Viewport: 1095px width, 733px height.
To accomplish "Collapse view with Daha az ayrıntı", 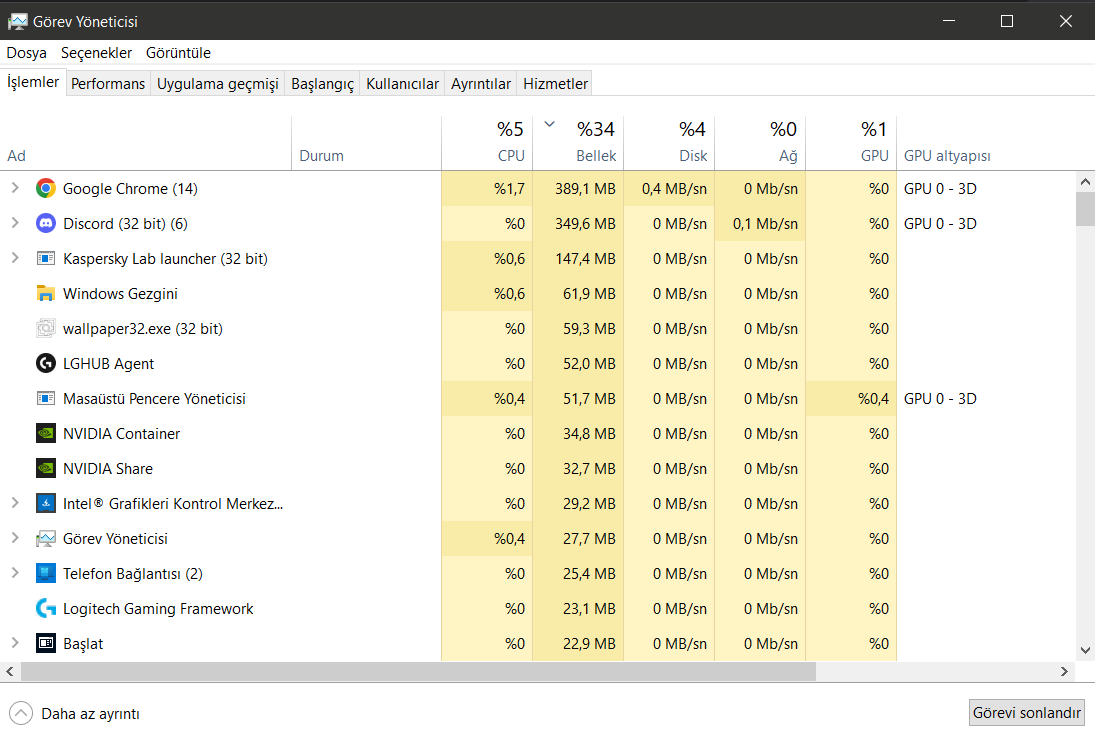I will (x=74, y=713).
